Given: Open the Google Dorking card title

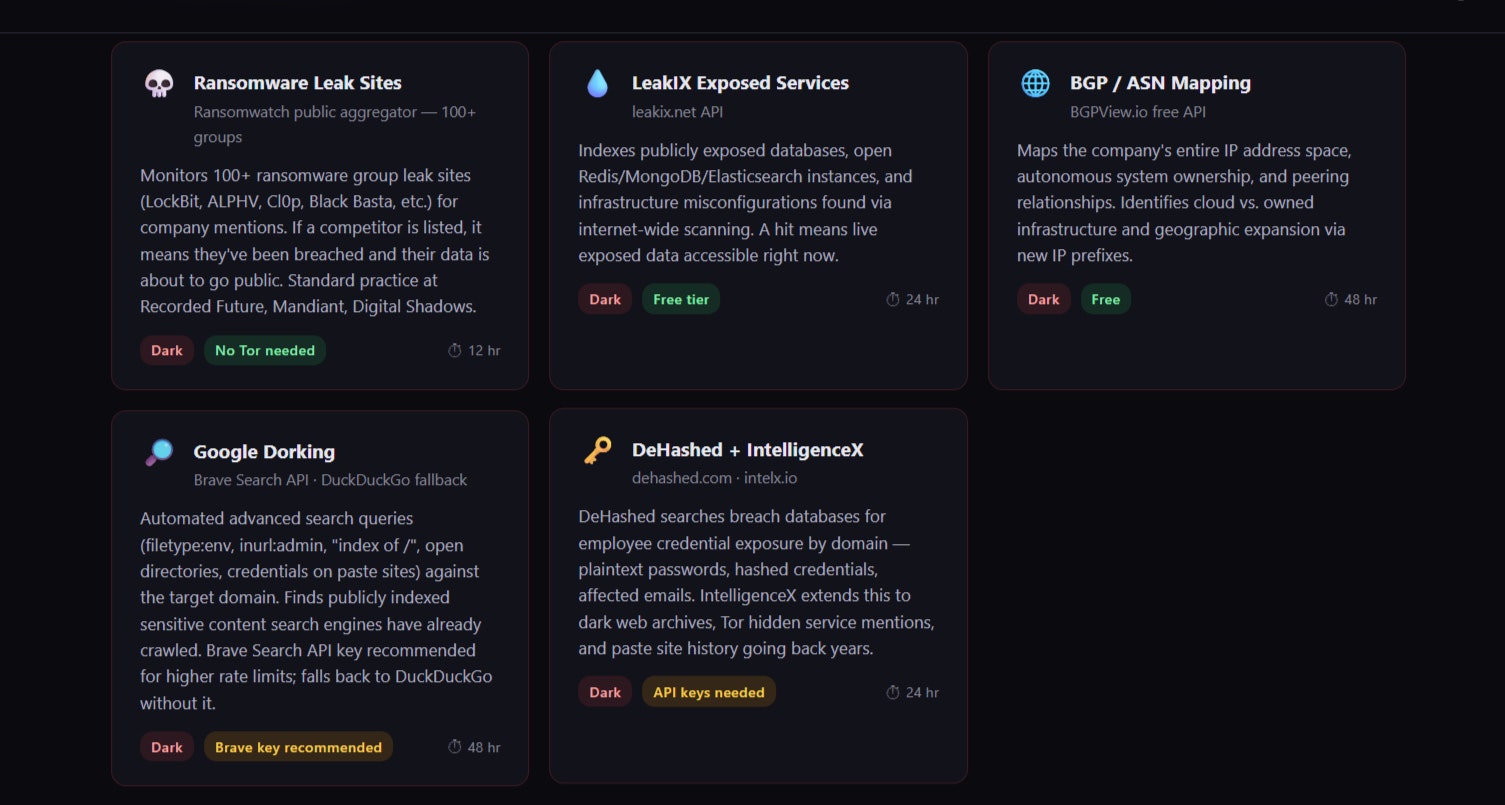Looking at the screenshot, I should pos(264,452).
